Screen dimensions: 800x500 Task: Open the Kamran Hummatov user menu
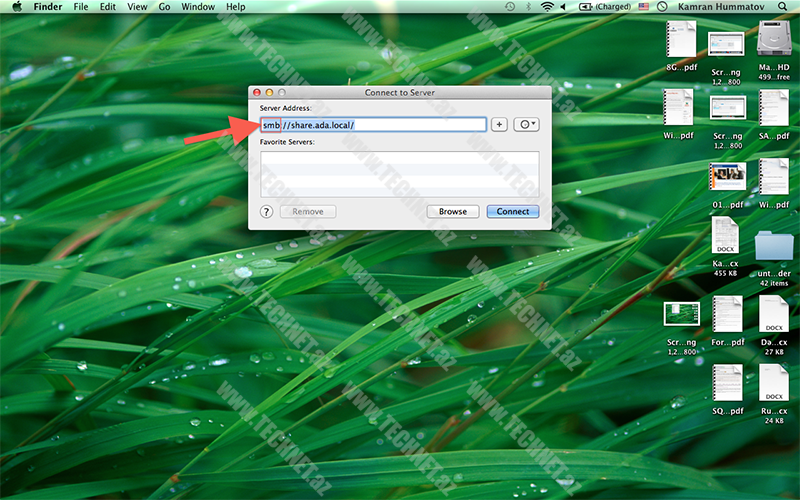point(721,7)
